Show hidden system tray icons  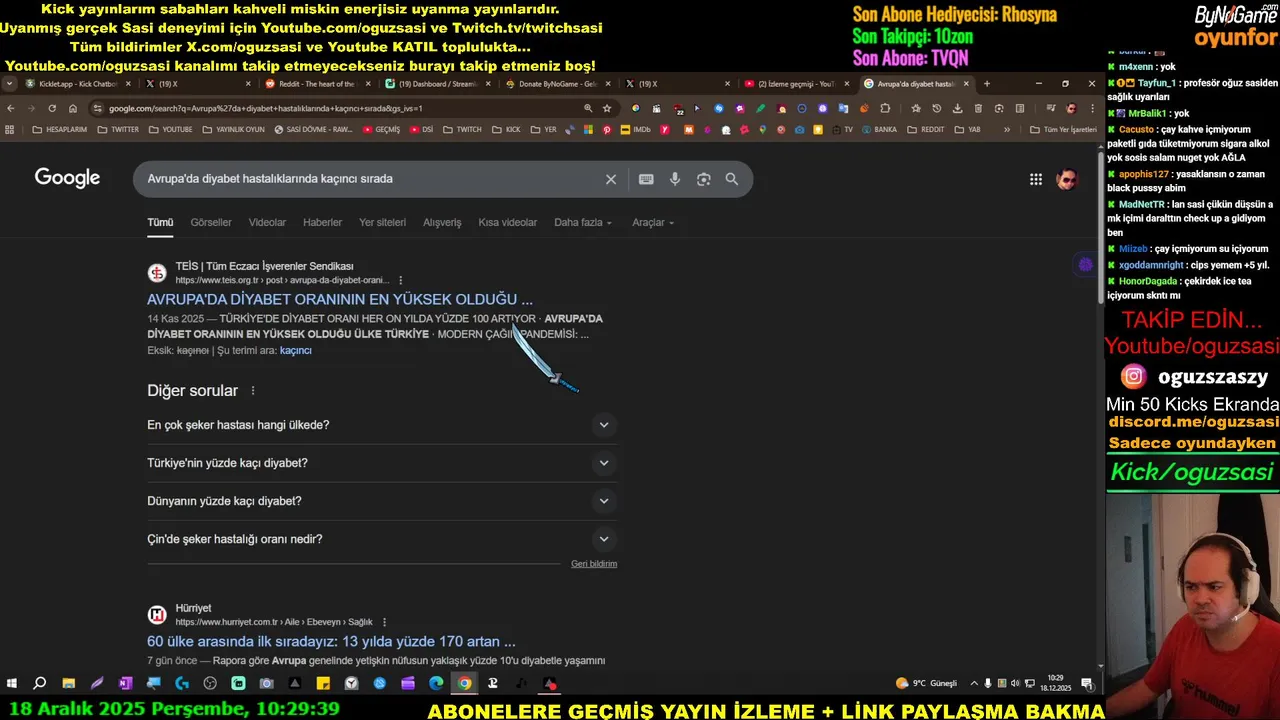(974, 683)
